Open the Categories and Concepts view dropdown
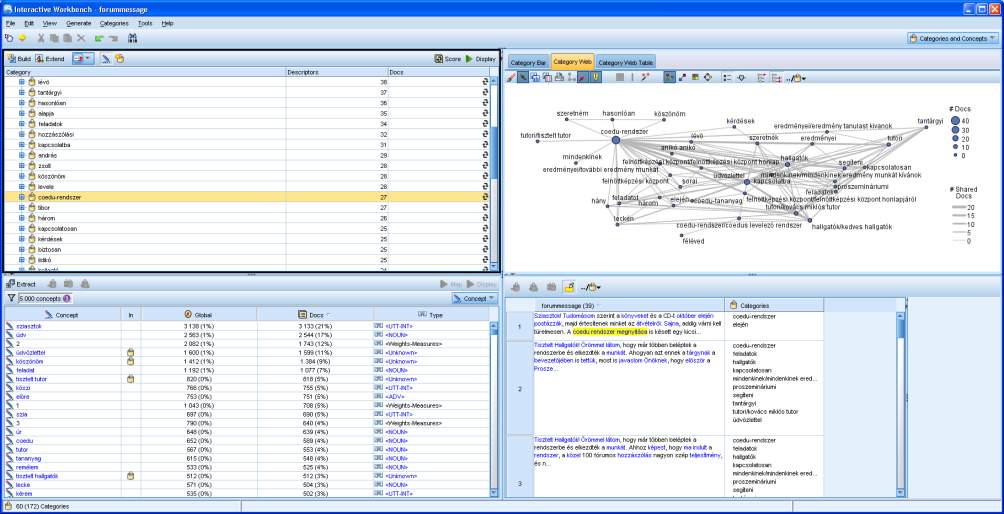 pyautogui.click(x=953, y=38)
